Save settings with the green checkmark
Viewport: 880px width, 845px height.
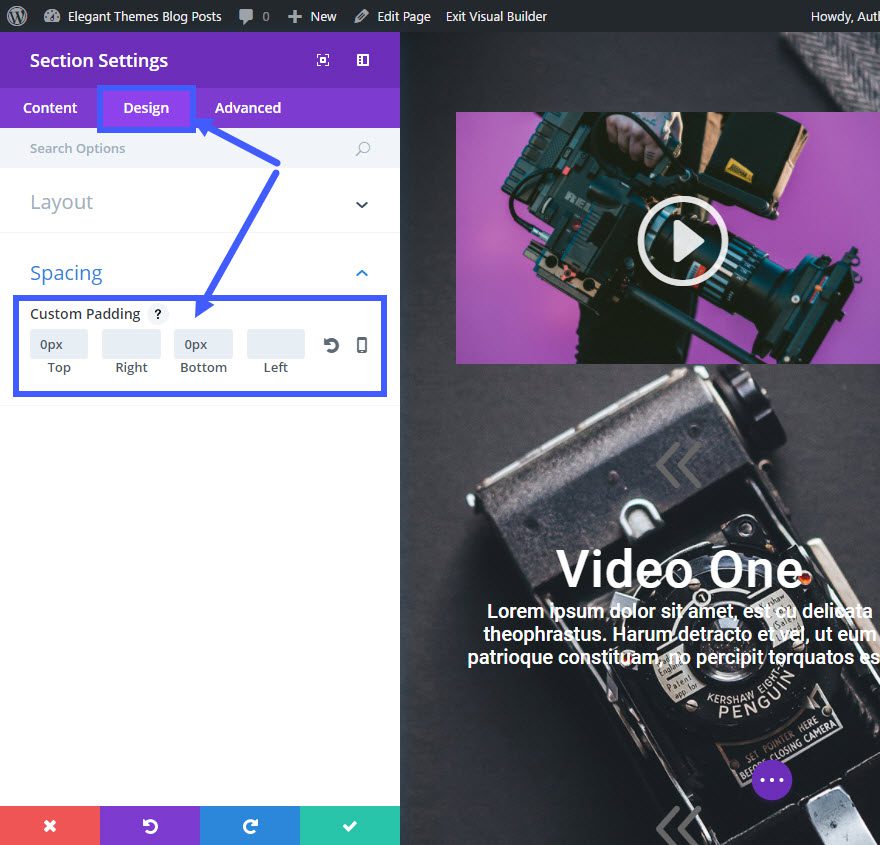click(x=349, y=825)
